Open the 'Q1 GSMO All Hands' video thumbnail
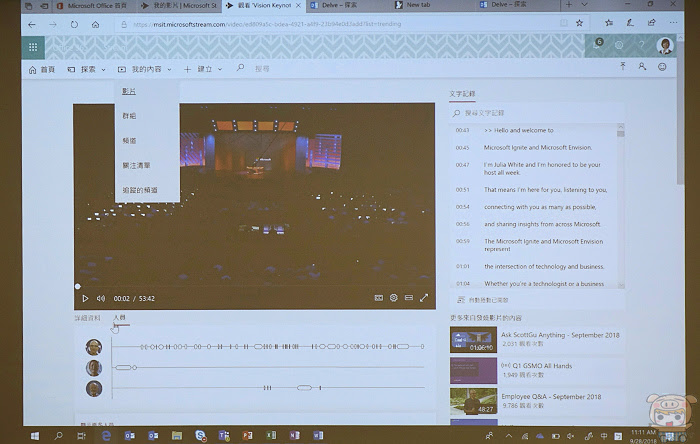 [473, 370]
